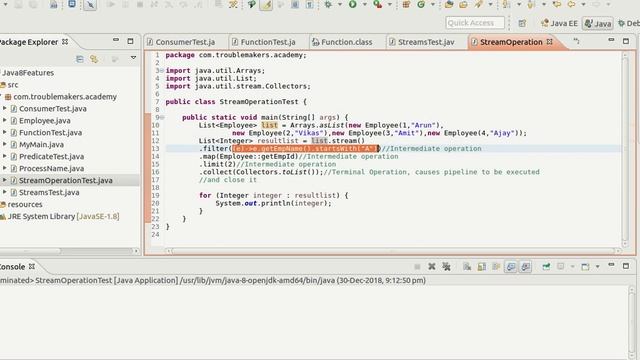Viewport: 640px width, 360px height.
Task: Open dropdown next to external tools run icon
Action: point(389,4)
